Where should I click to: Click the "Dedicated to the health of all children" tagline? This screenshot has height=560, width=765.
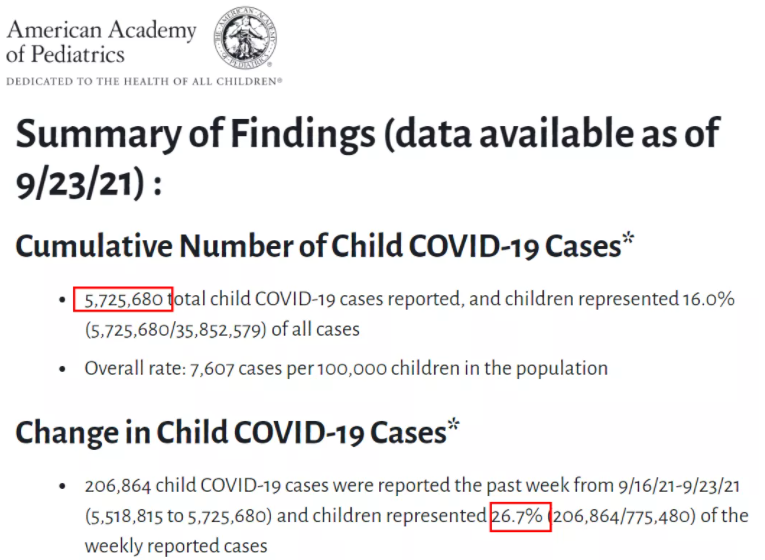(144, 80)
